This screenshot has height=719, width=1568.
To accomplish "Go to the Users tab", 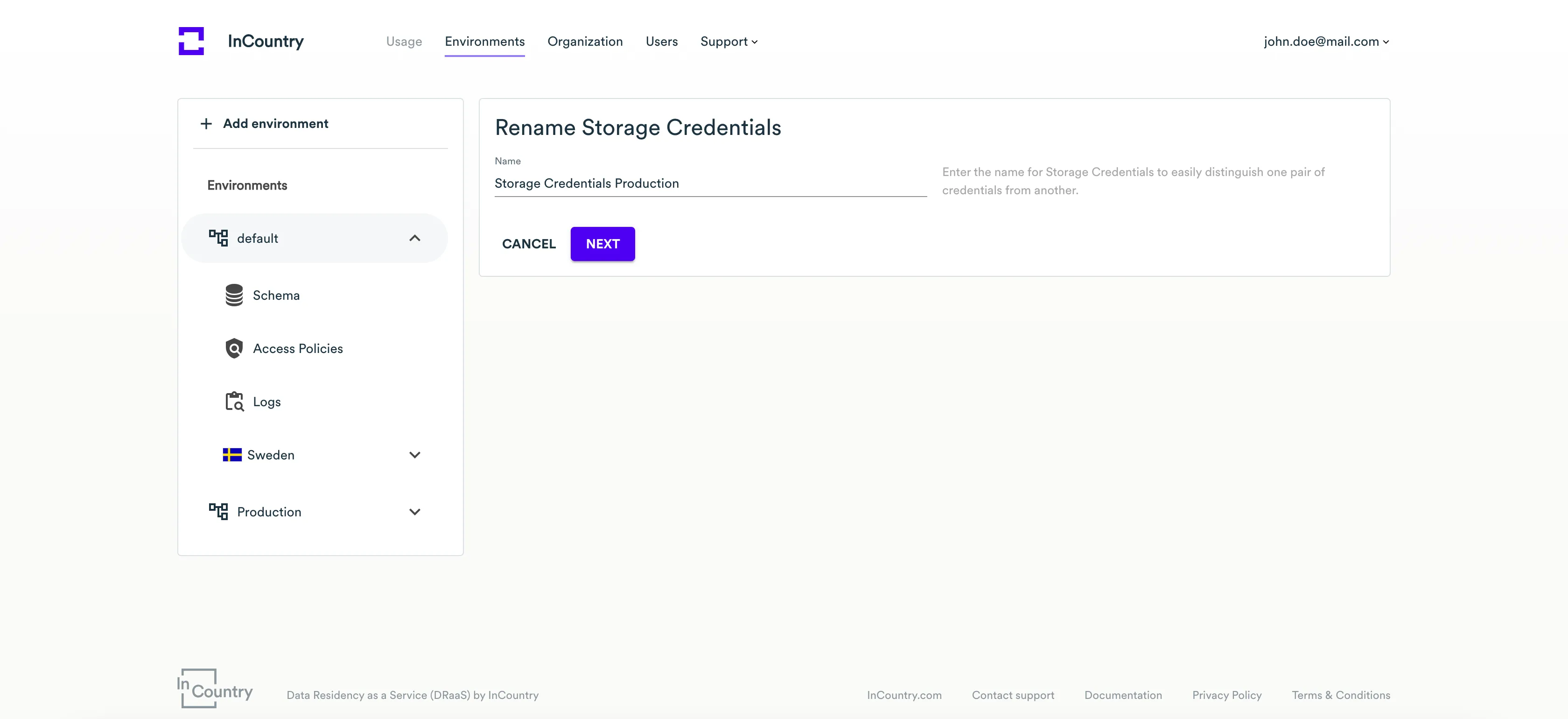I will (x=662, y=42).
